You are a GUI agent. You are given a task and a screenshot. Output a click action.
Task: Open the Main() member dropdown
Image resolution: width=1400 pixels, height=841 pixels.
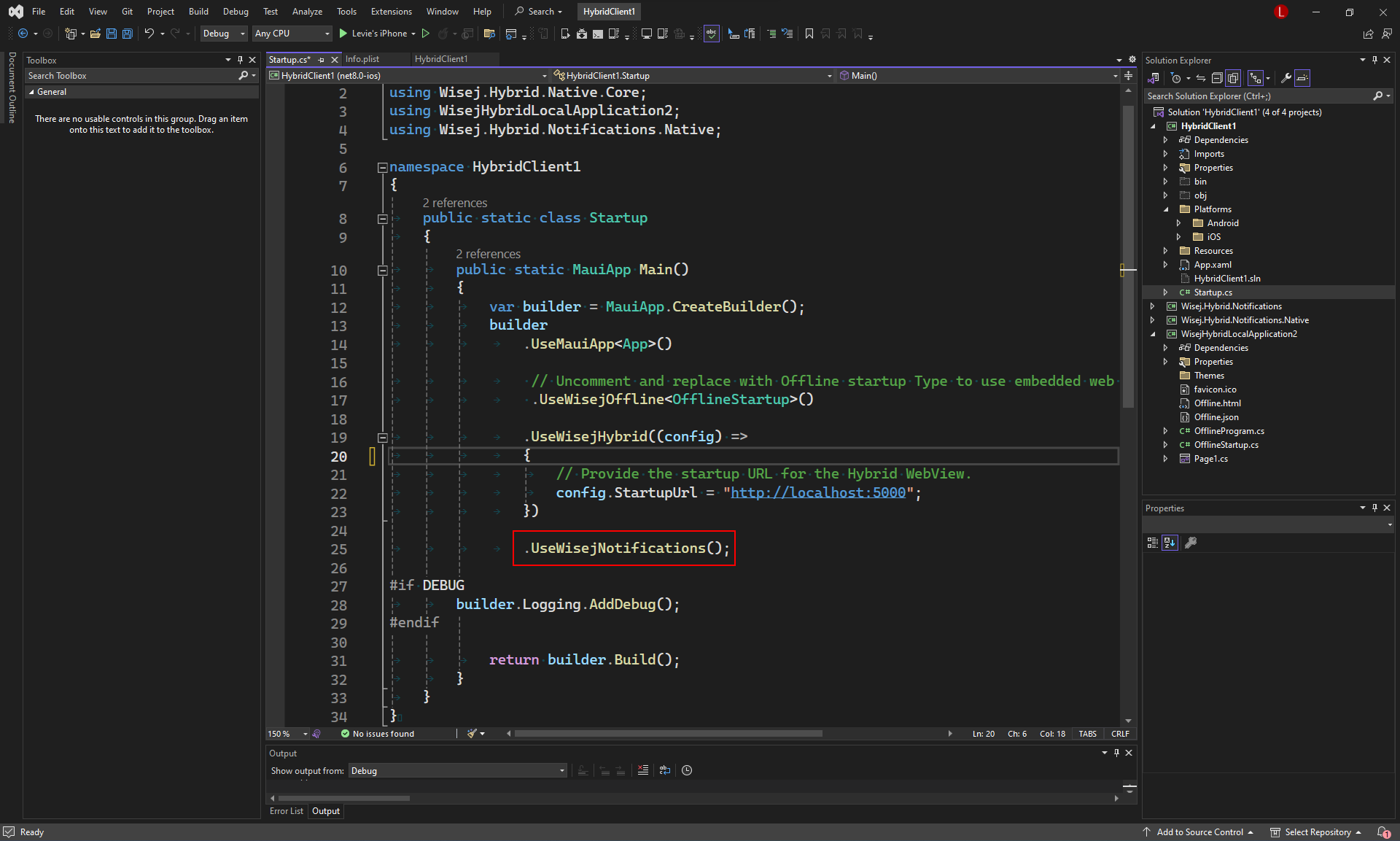pos(979,76)
